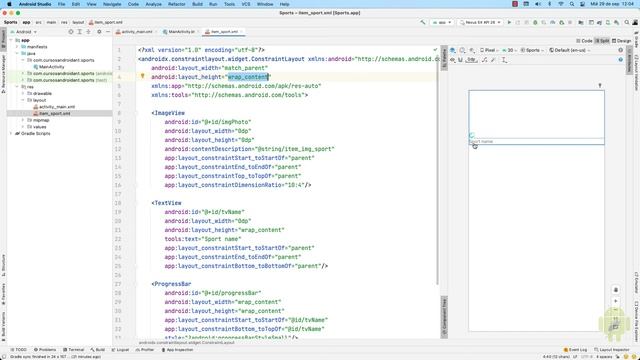Click the Profile app icon in toolbar
Viewport: 640px width, 360px height.
coord(552,22)
